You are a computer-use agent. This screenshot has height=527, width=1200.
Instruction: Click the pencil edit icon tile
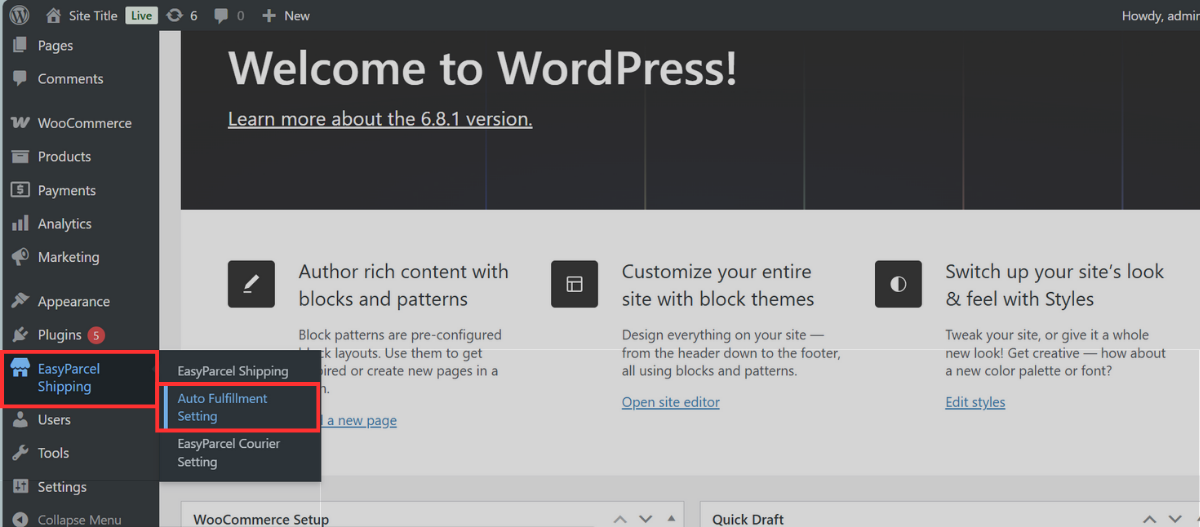click(251, 284)
